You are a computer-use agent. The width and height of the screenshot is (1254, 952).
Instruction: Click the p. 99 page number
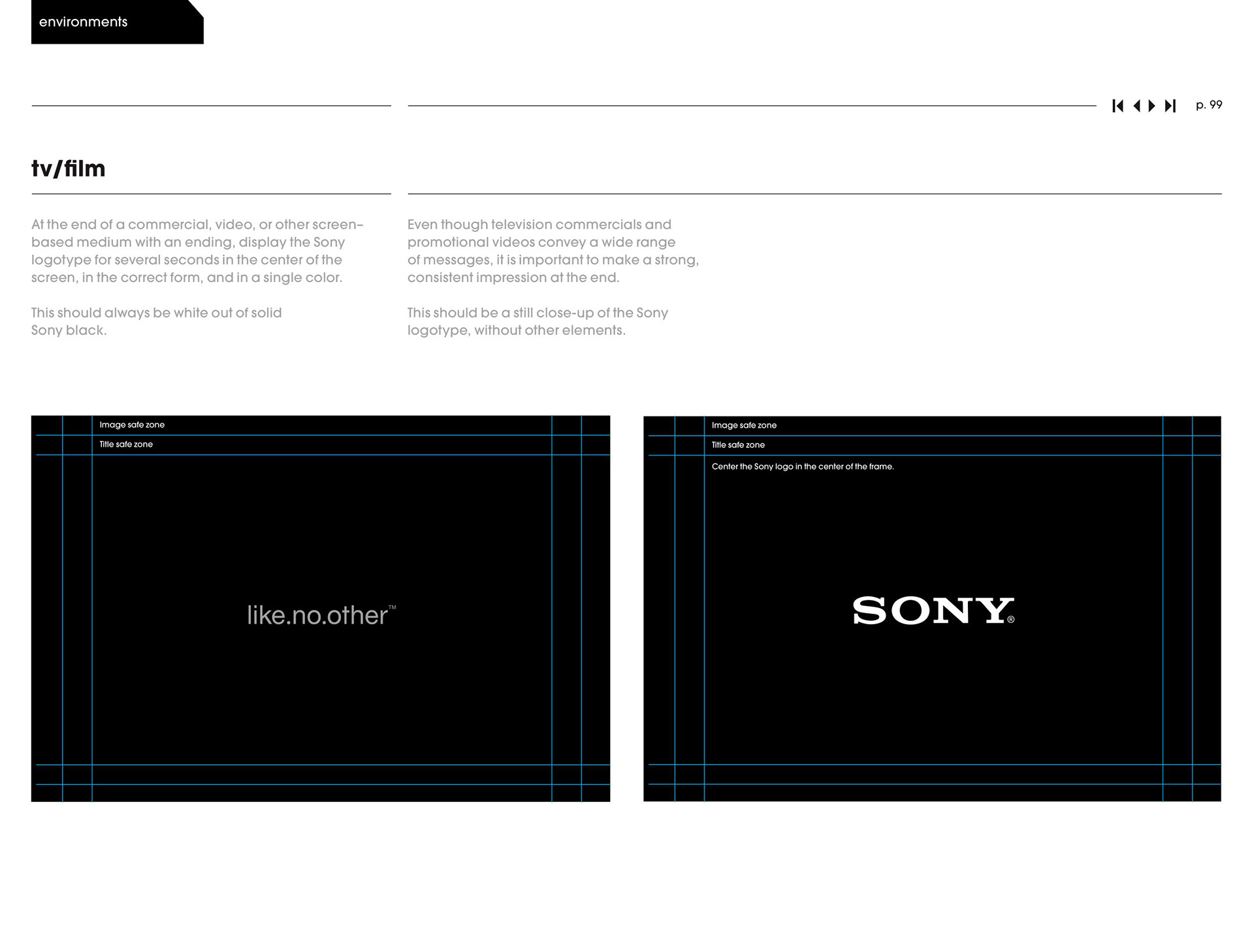1209,105
